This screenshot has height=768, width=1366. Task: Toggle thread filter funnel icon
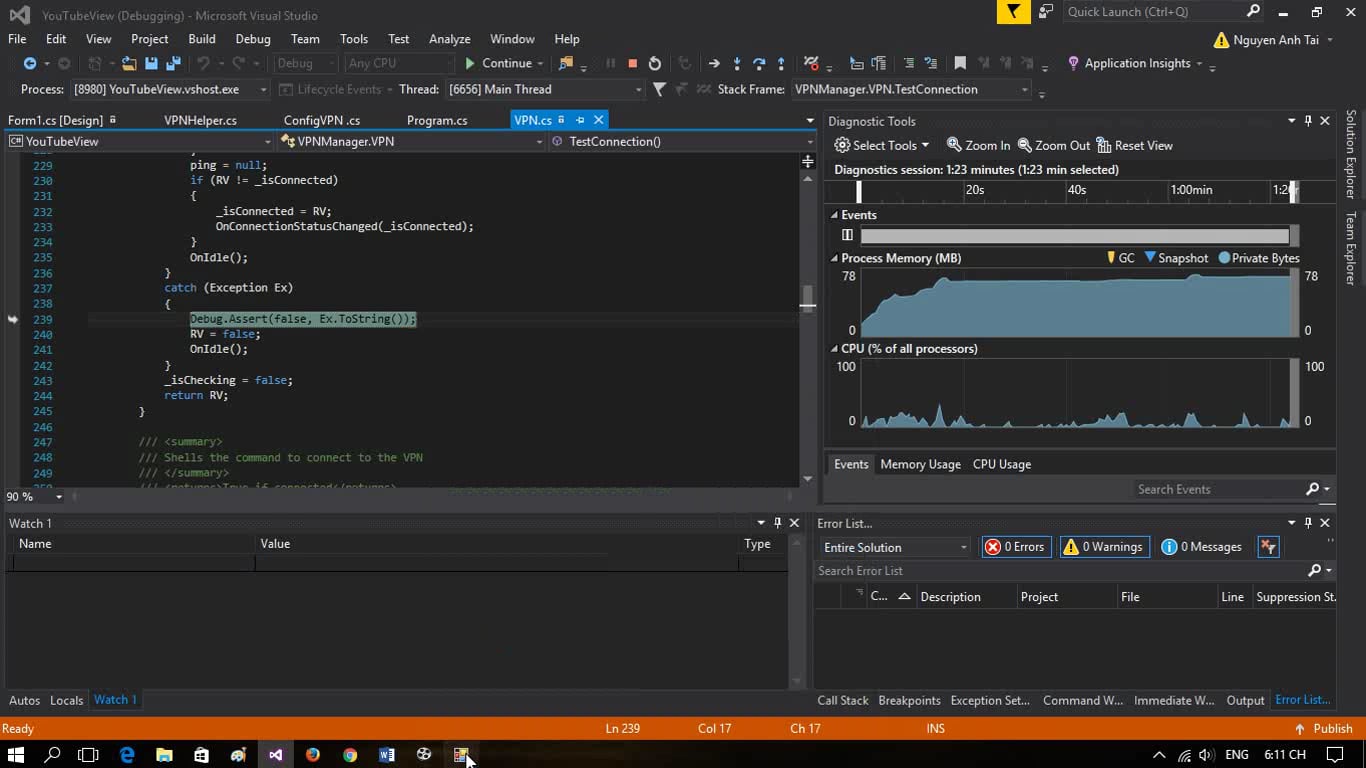[x=659, y=89]
